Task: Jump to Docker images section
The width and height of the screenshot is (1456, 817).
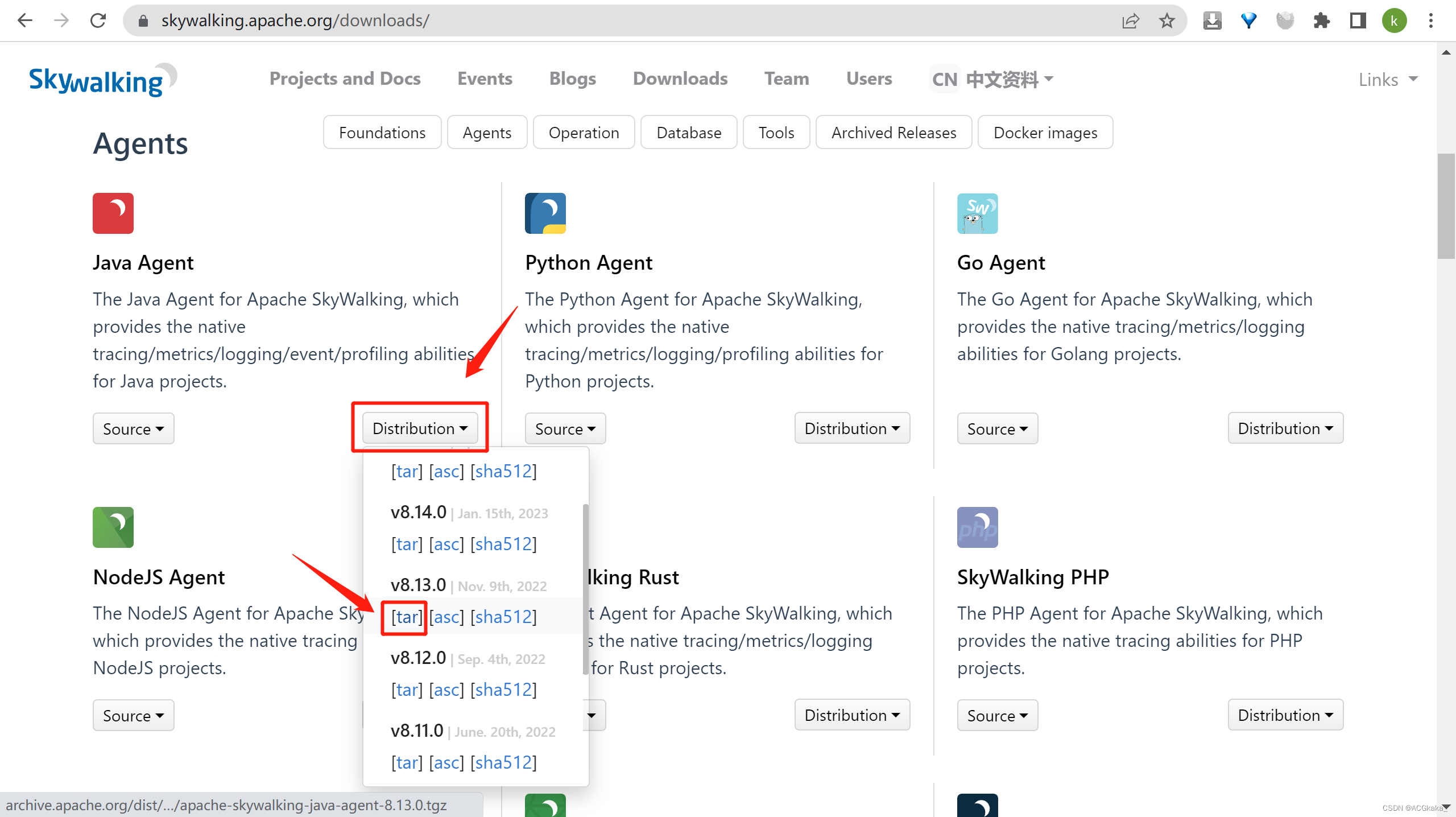Action: 1045,133
